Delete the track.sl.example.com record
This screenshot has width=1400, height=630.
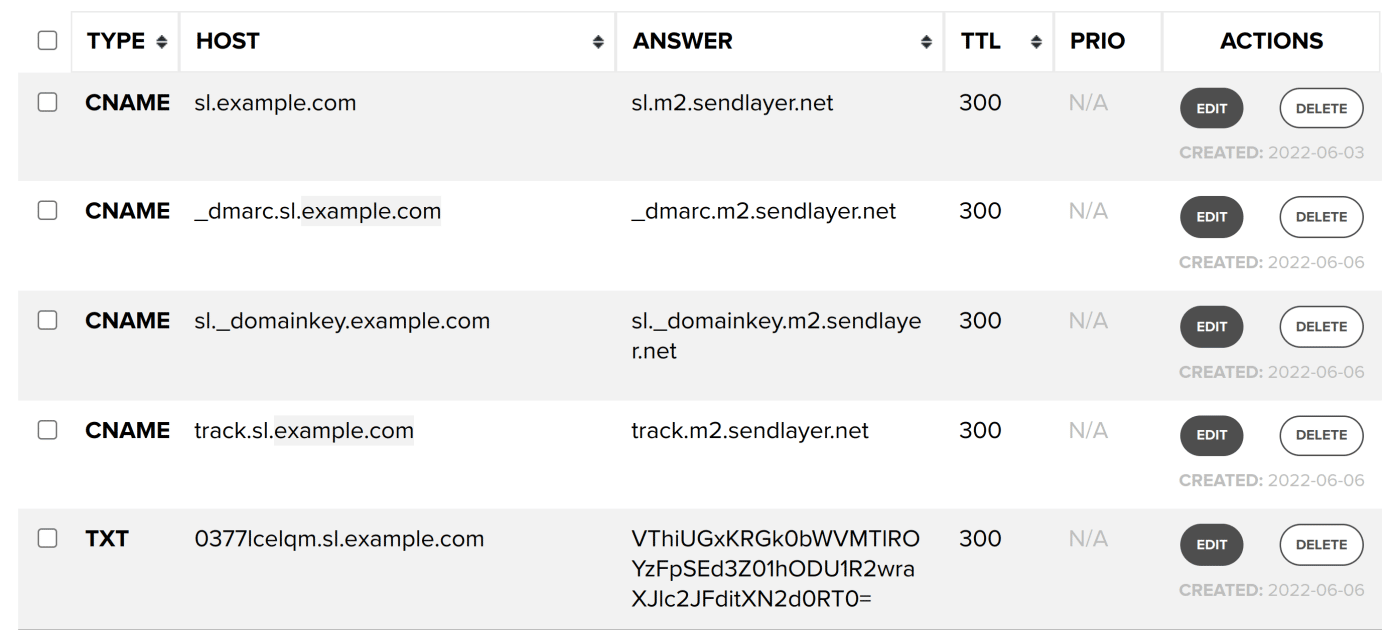coord(1321,435)
